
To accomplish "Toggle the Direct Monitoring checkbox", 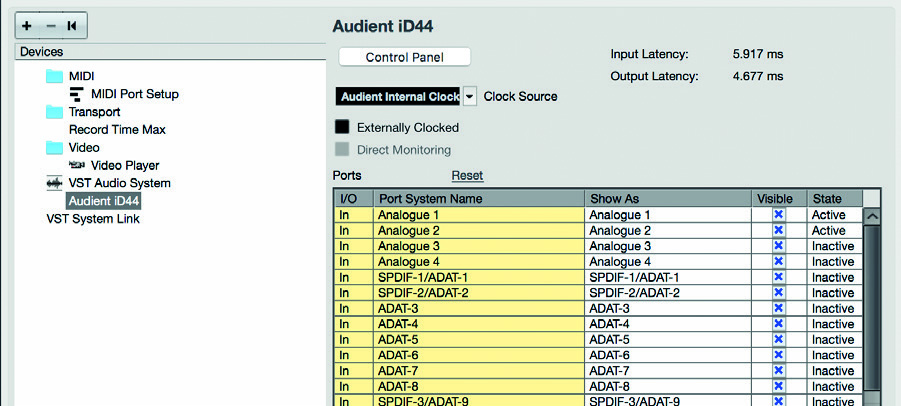I will coord(342,150).
